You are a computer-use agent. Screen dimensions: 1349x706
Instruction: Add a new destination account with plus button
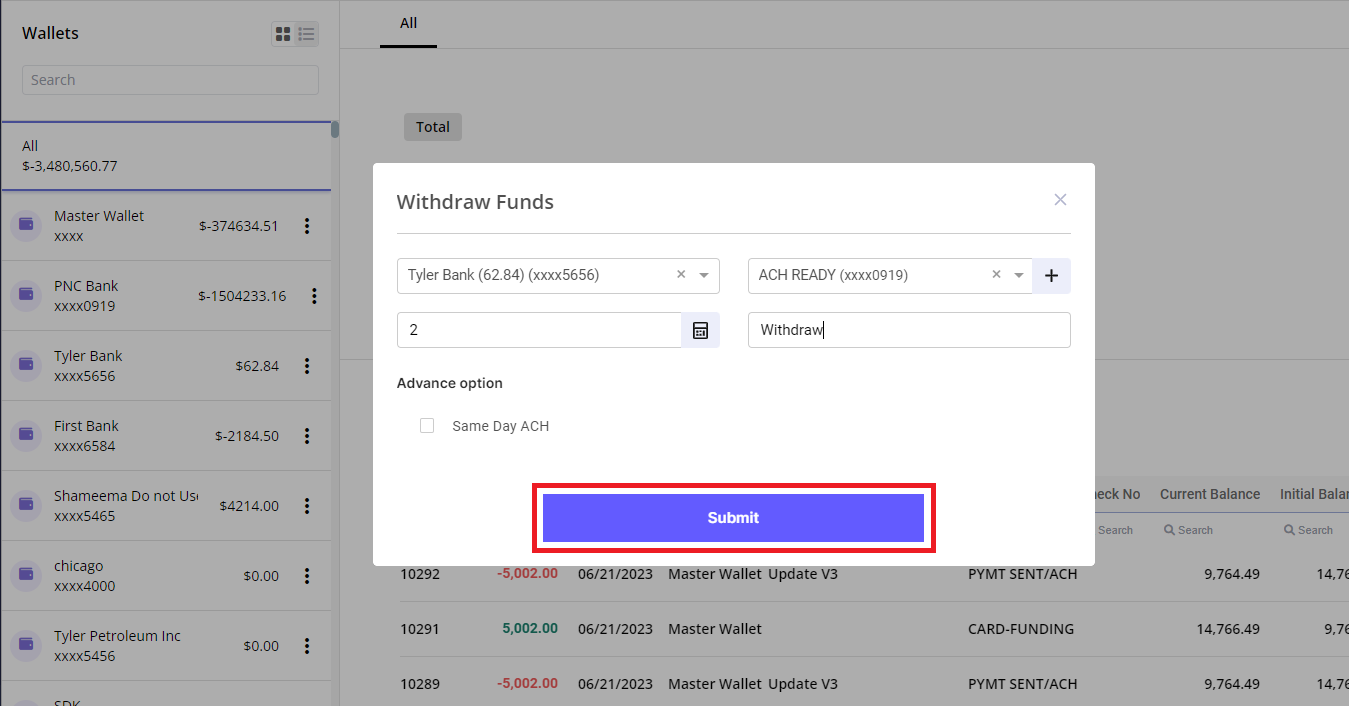point(1051,276)
